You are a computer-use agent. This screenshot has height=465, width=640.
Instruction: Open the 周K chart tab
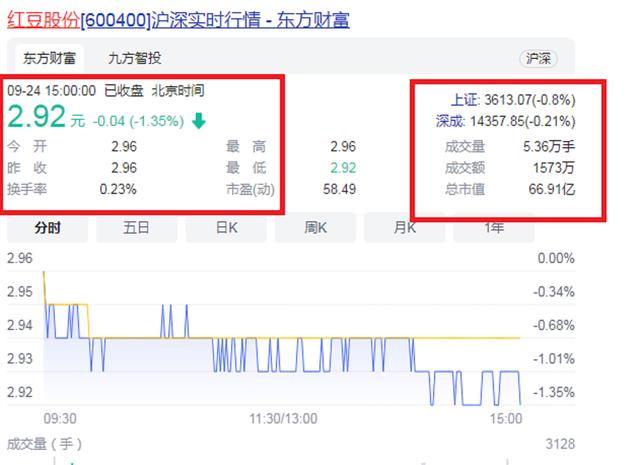tap(316, 228)
